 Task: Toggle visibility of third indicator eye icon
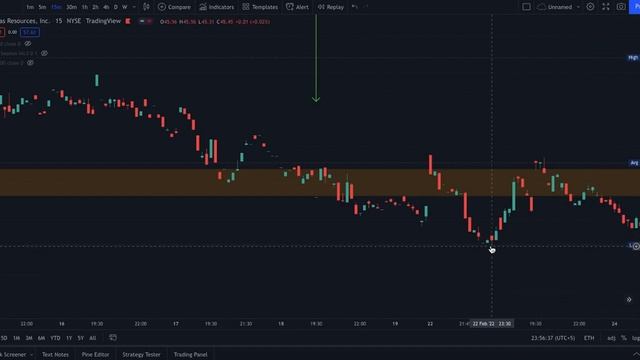[x=30, y=63]
